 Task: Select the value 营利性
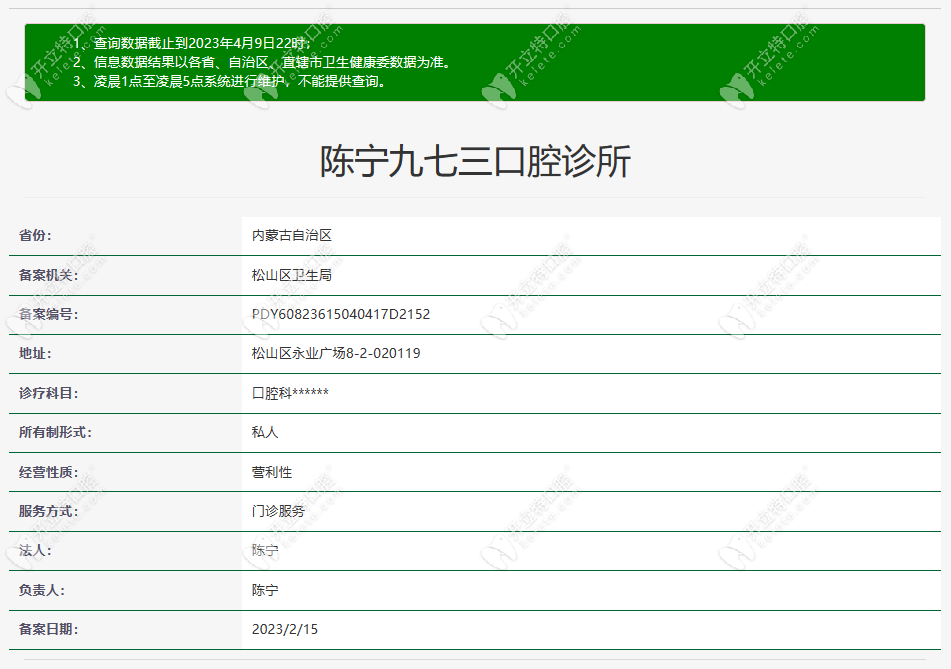[x=272, y=472]
